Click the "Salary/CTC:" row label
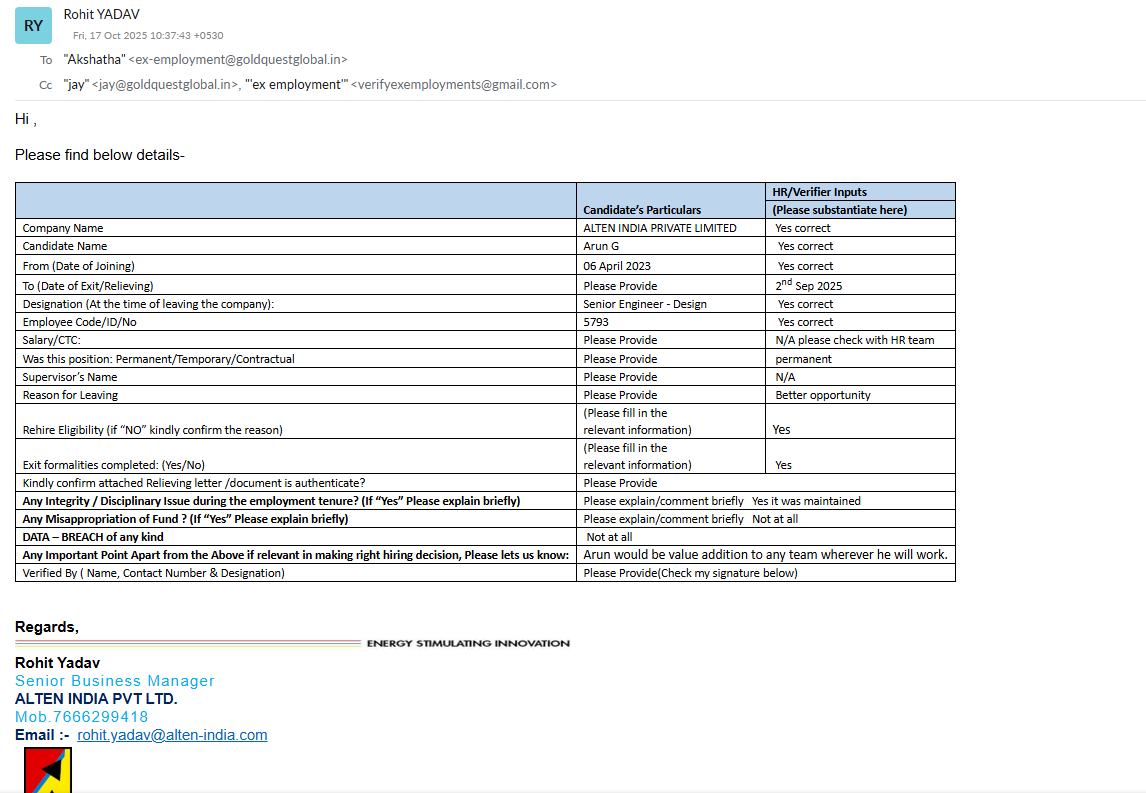The image size is (1146, 793). tap(51, 340)
